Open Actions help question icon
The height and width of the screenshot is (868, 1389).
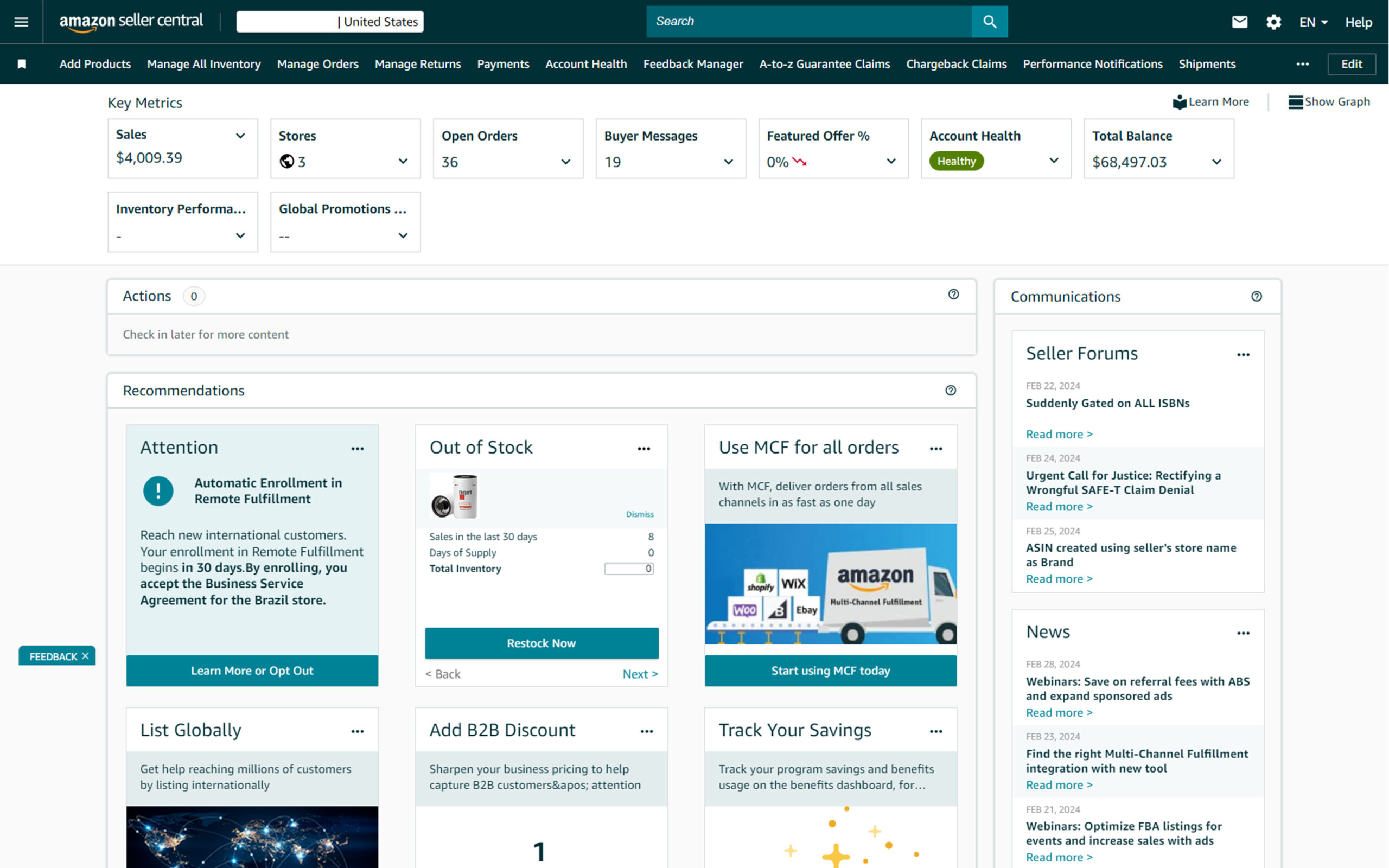953,295
